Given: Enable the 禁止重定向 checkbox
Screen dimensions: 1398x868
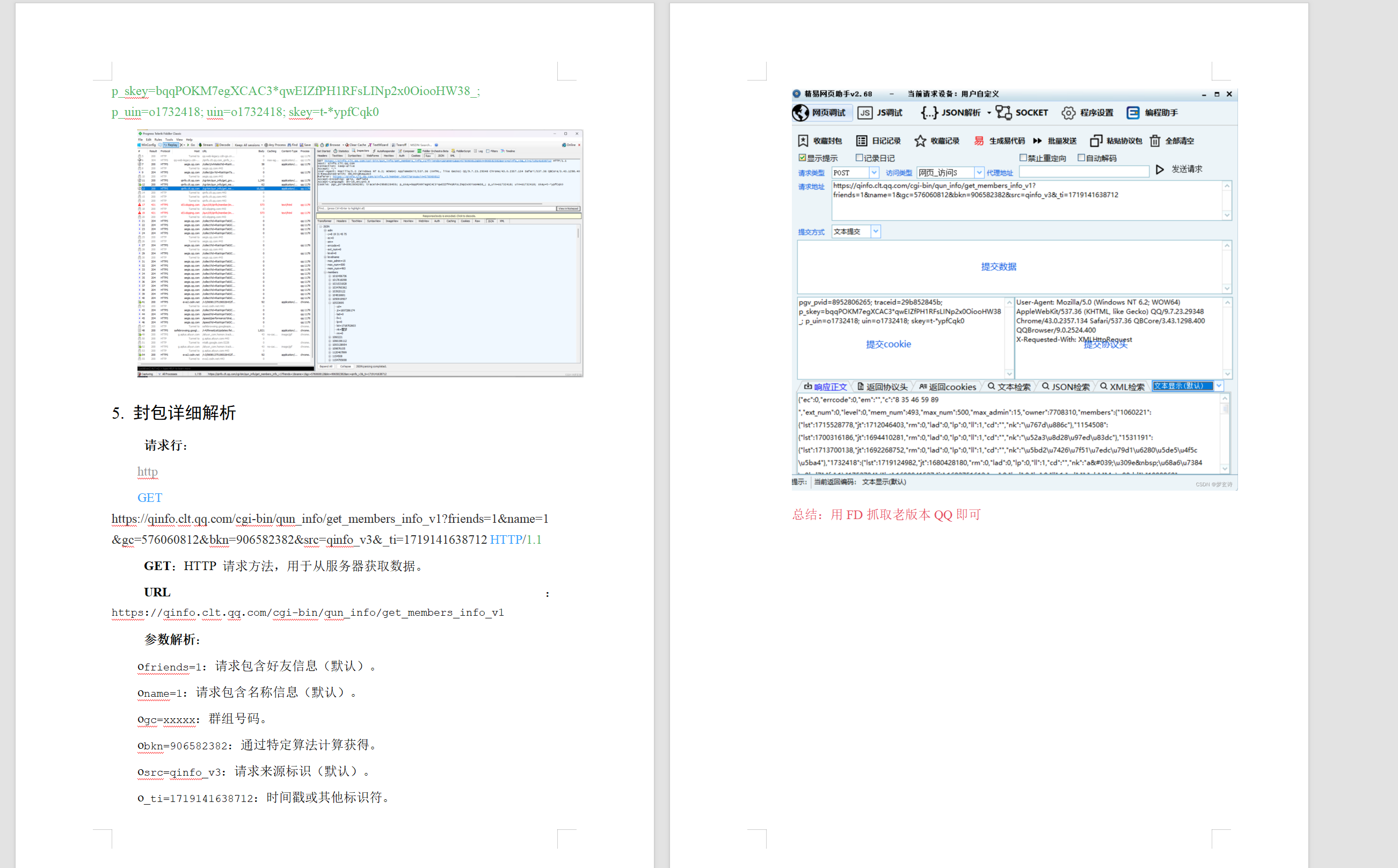Looking at the screenshot, I should pos(1023,158).
